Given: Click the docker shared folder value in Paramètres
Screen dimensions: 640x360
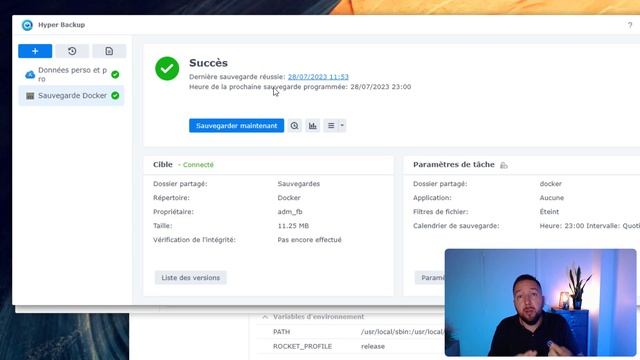Looking at the screenshot, I should [551, 184].
